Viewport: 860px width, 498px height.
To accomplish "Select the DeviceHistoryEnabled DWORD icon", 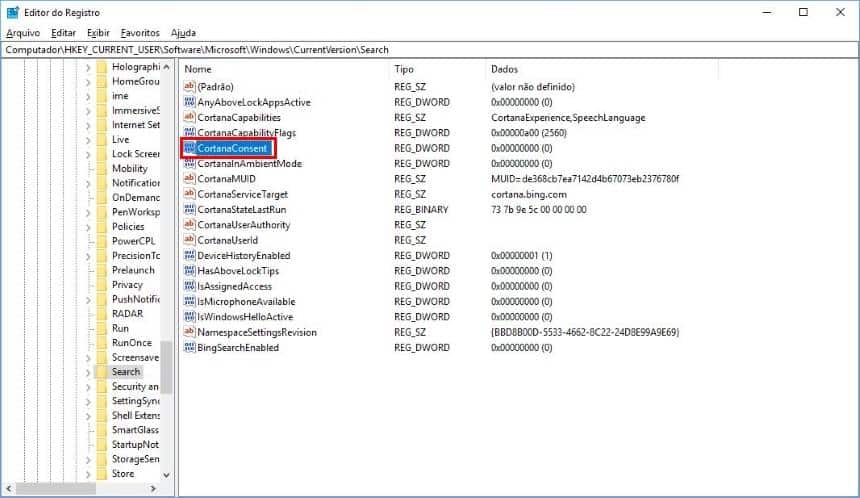I will pyautogui.click(x=189, y=256).
